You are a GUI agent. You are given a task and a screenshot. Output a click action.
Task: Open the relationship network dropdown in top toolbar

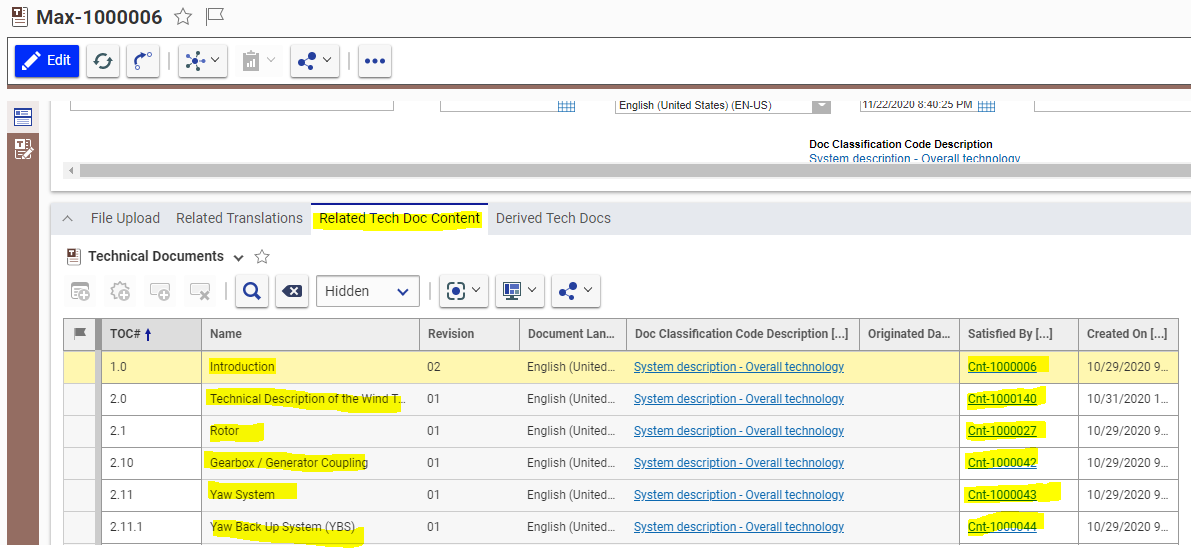tap(203, 61)
